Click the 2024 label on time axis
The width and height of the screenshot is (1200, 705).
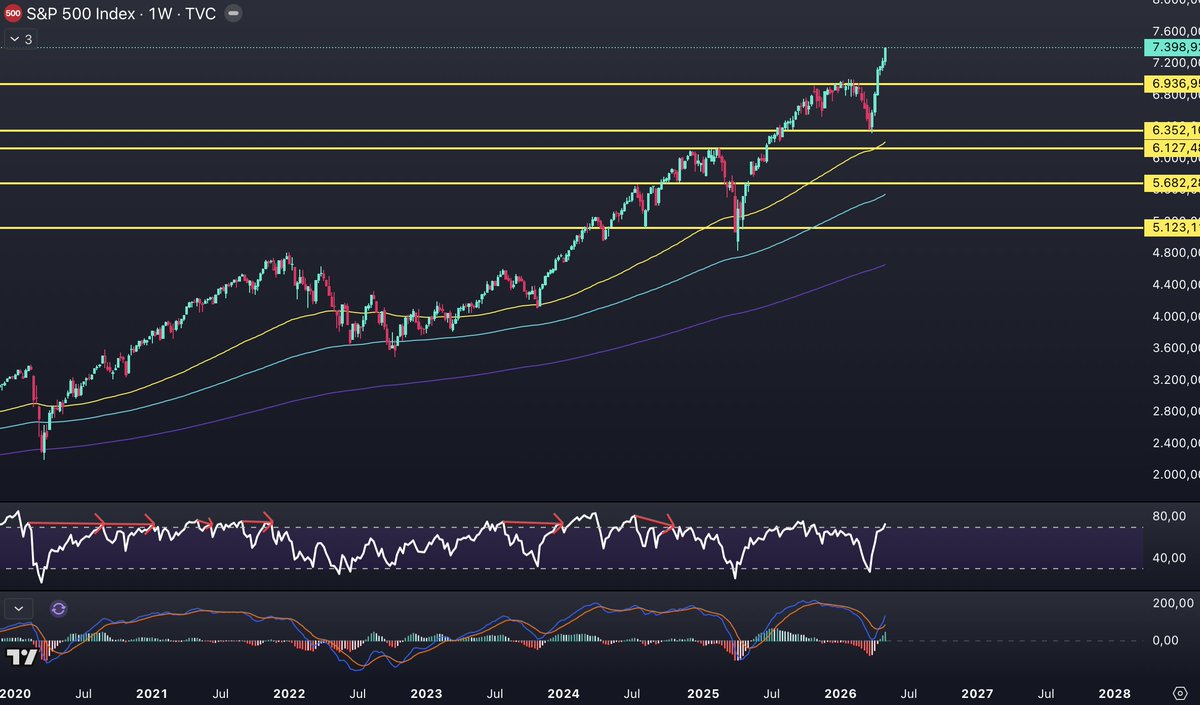point(564,693)
